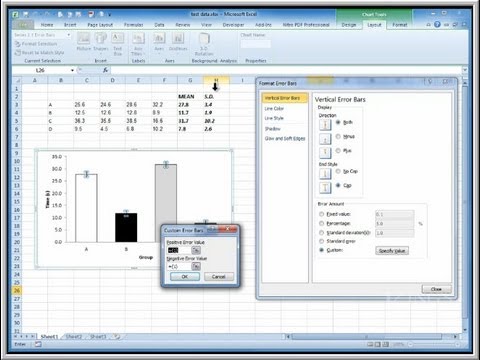This screenshot has height=360, width=480.
Task: Switch to the Format chart tools tab
Action: (x=400, y=25)
